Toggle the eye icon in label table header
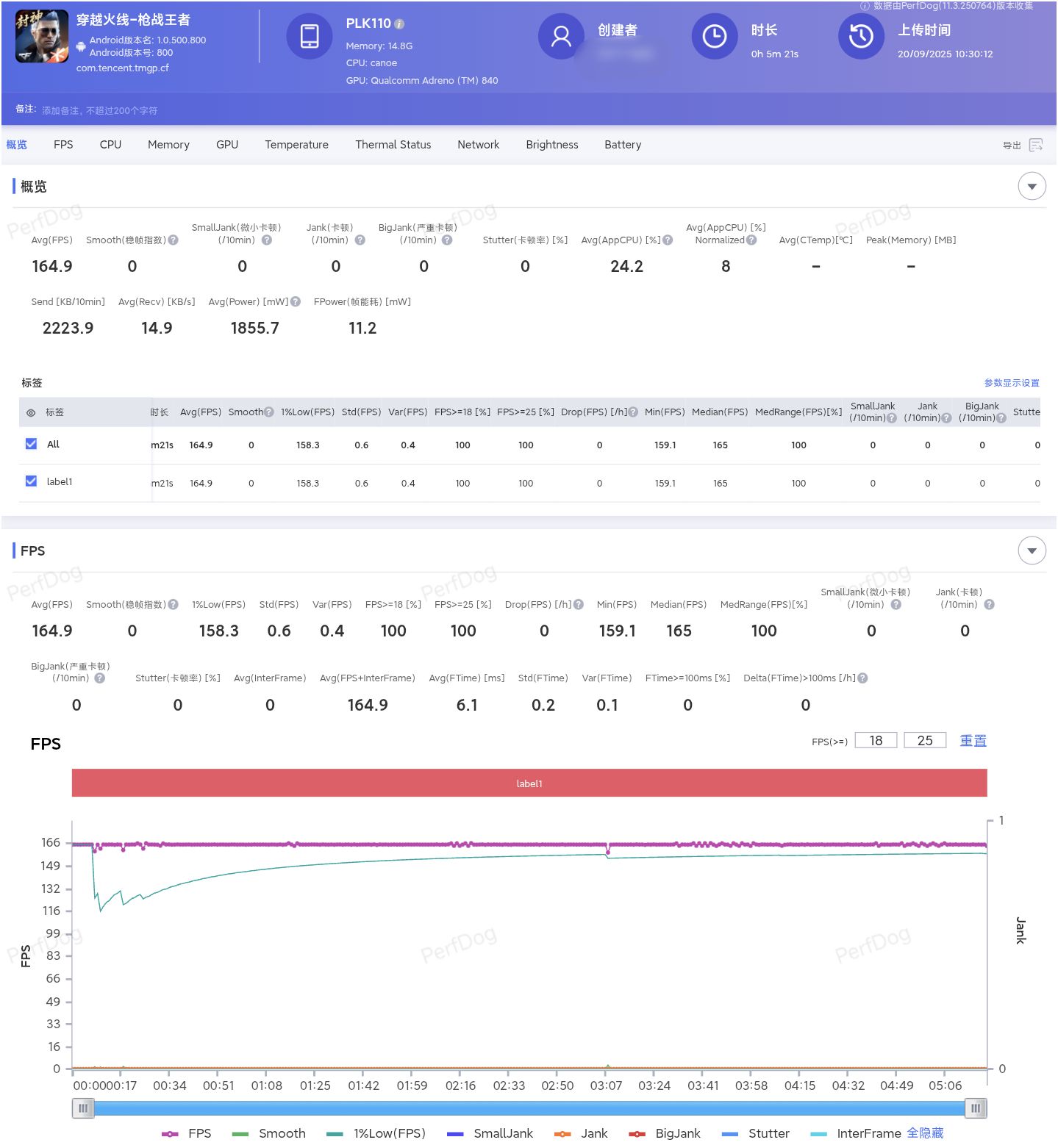This screenshot has width=1058, height=1148. [31, 413]
